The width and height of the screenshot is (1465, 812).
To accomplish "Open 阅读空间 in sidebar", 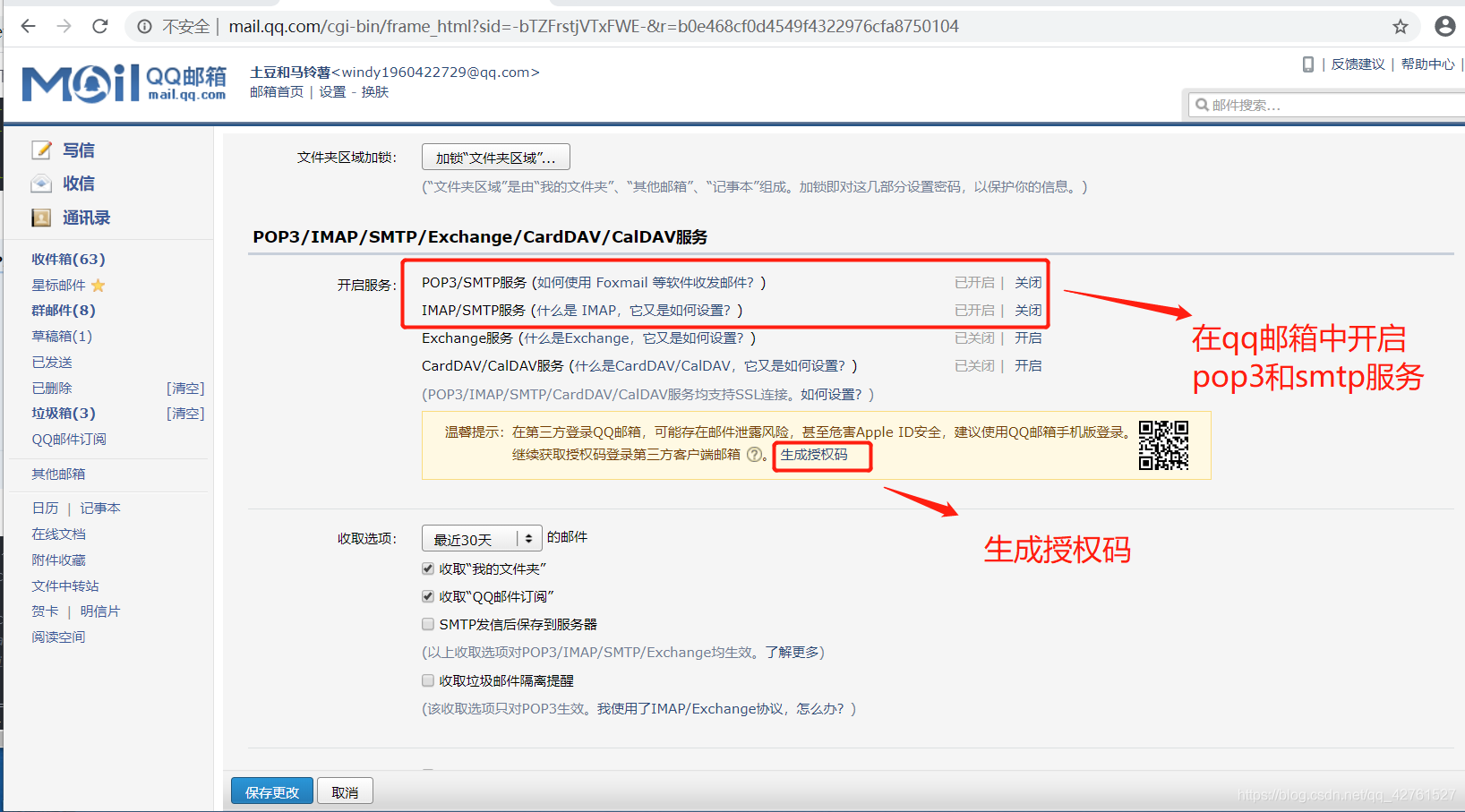I will (x=58, y=637).
